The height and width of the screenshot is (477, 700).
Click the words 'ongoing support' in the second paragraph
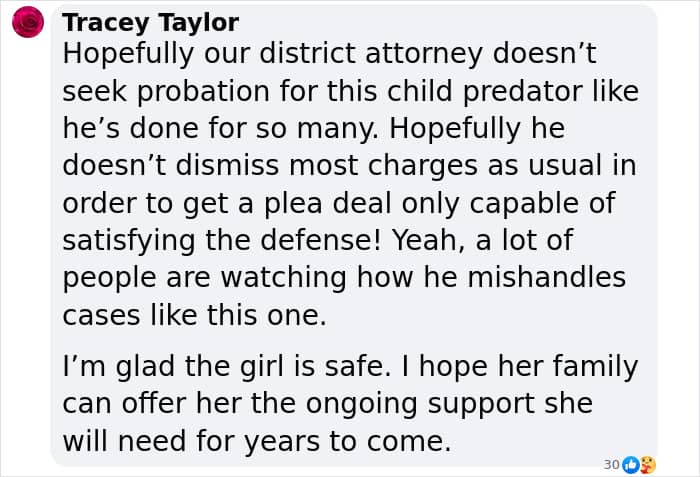(420, 405)
